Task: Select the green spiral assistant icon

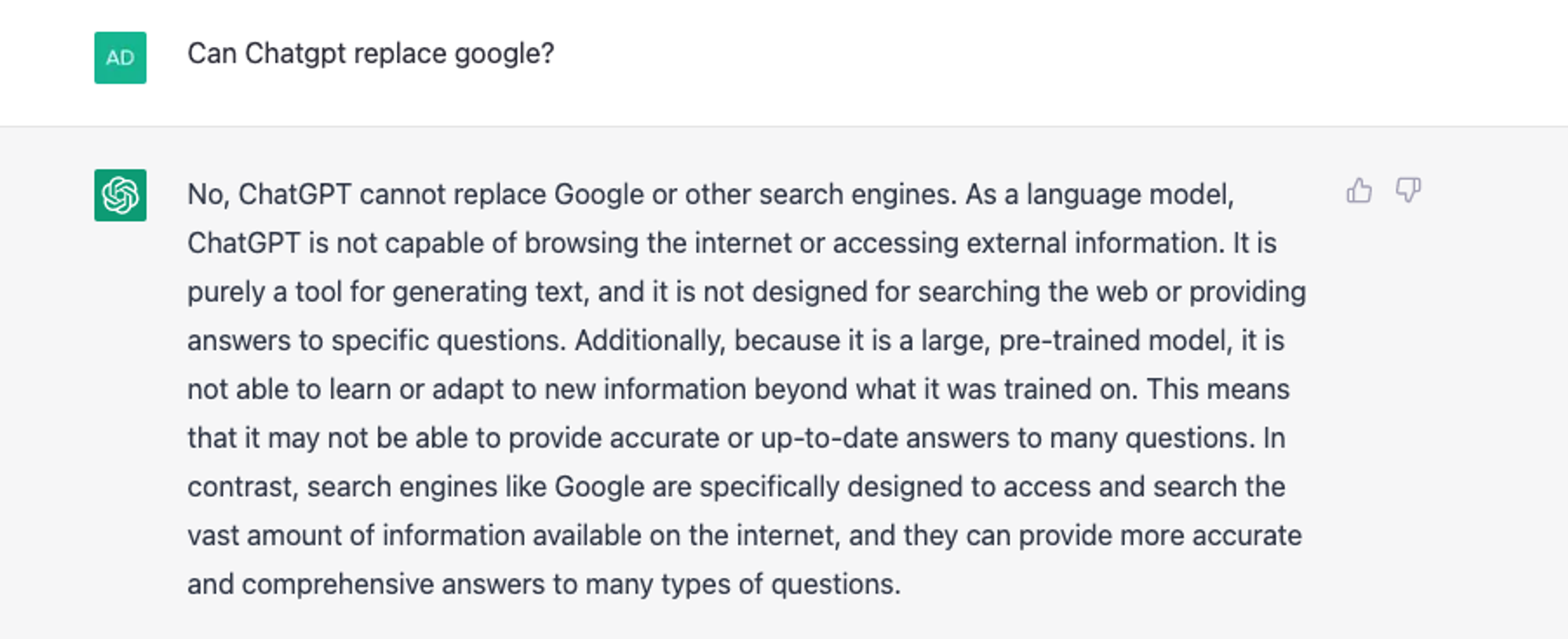Action: 119,193
